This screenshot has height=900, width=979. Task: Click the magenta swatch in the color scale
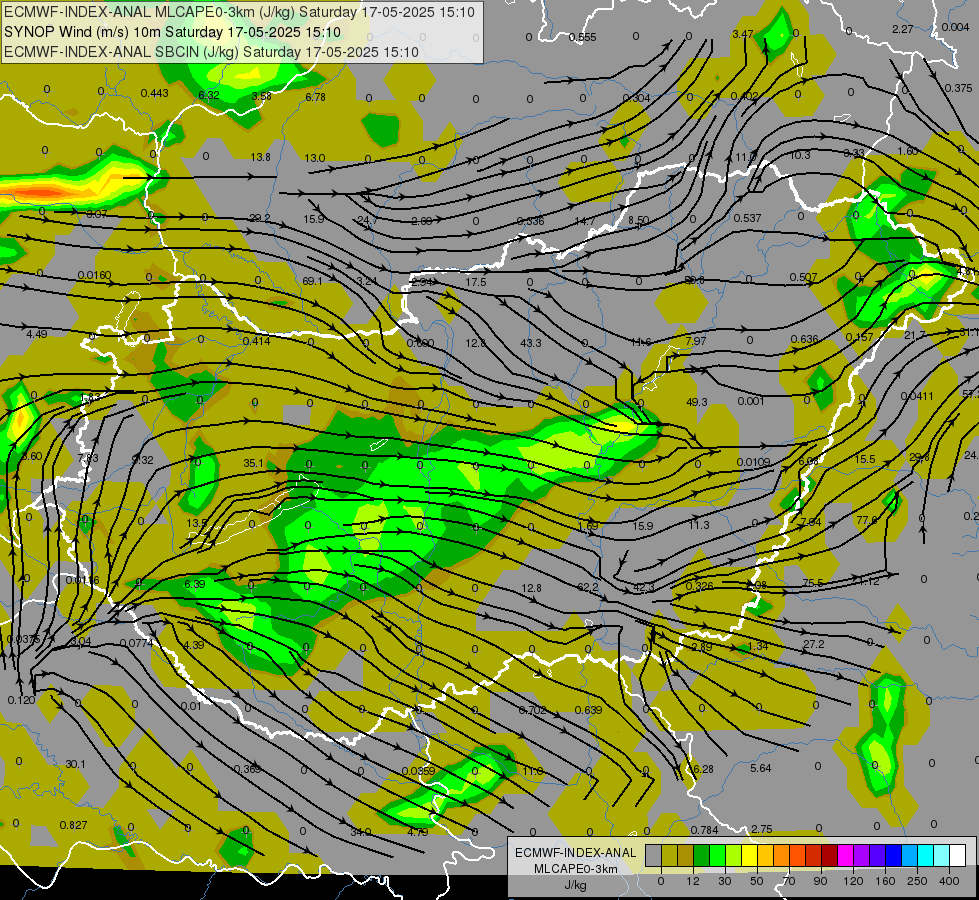[845, 855]
